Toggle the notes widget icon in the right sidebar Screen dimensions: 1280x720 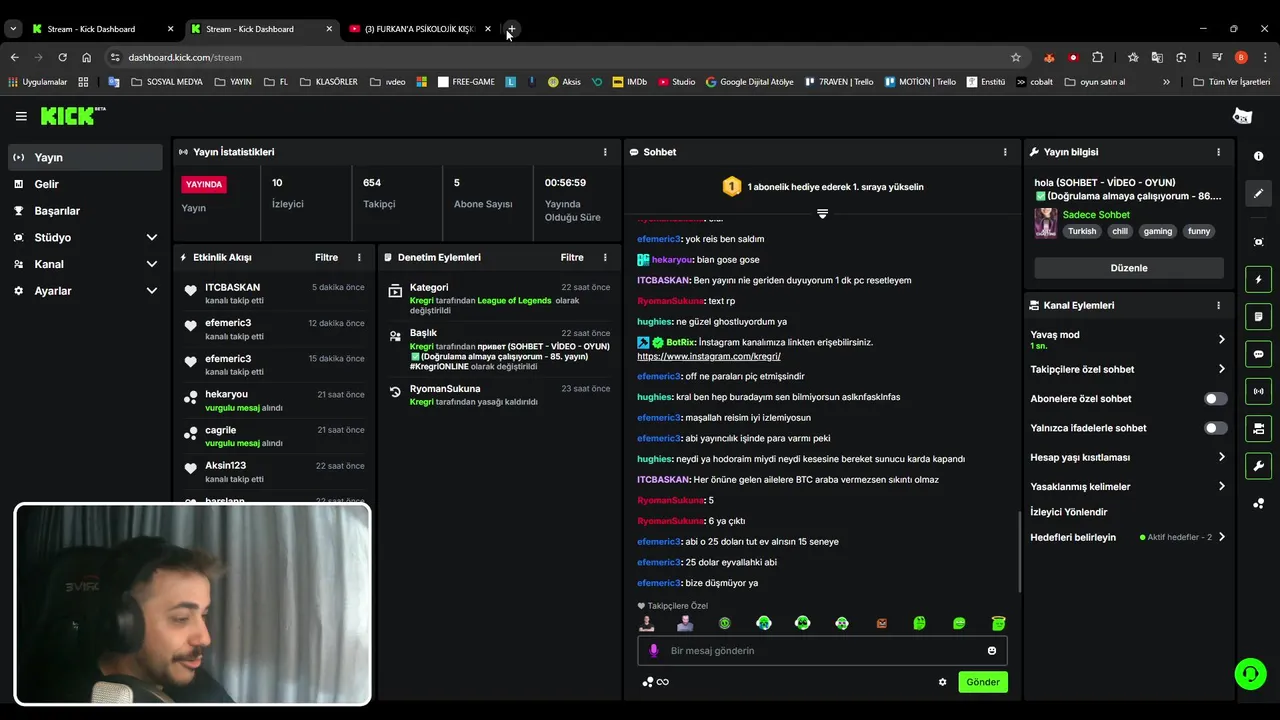coord(1258,317)
